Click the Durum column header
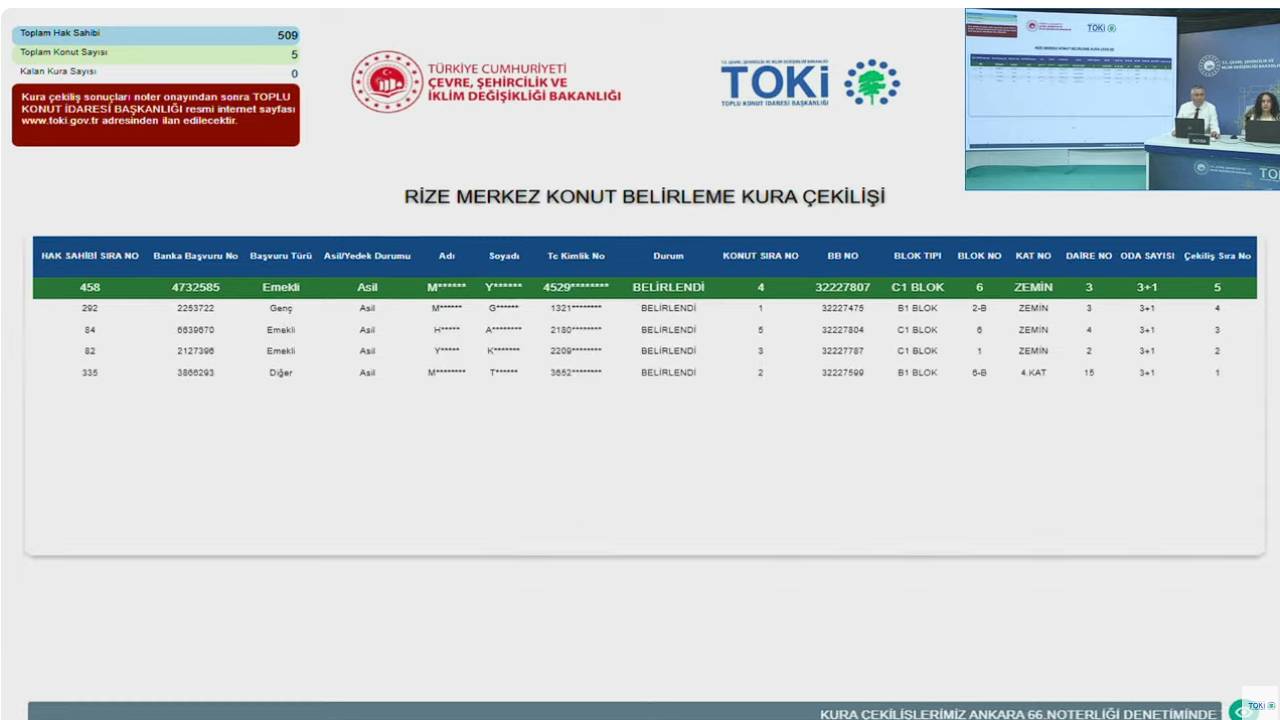The height and width of the screenshot is (720, 1280). click(x=668, y=256)
